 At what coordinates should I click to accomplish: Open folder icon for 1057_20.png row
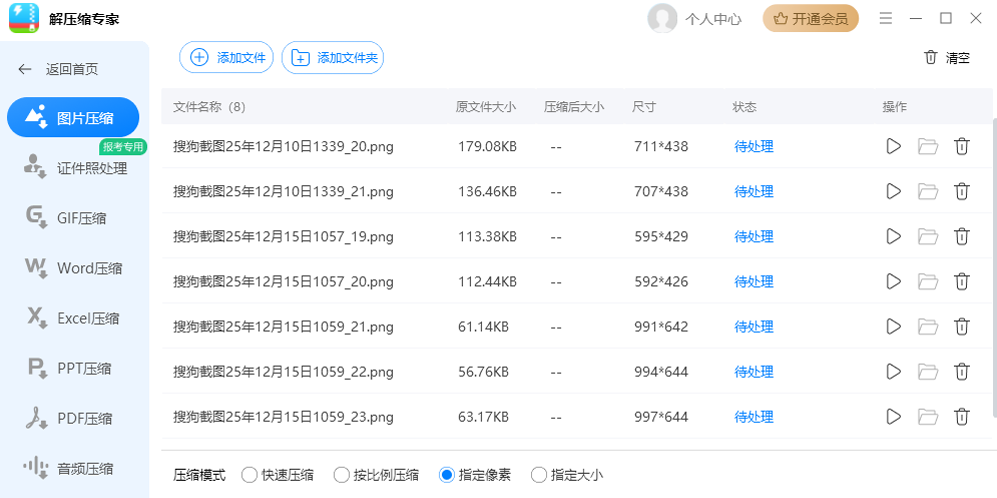(928, 282)
